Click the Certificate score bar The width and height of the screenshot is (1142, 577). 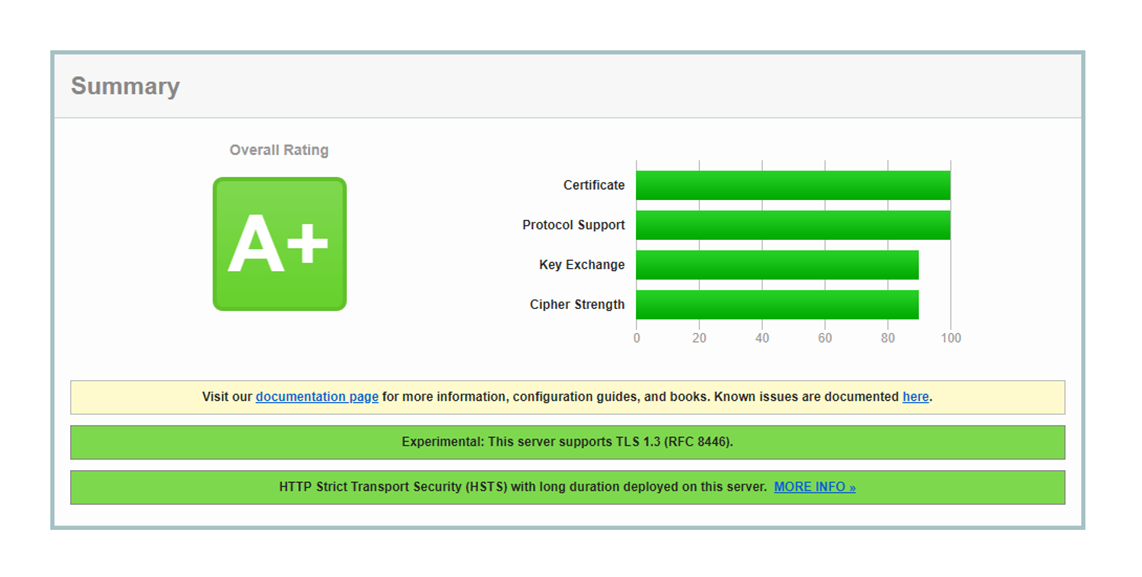(x=792, y=185)
